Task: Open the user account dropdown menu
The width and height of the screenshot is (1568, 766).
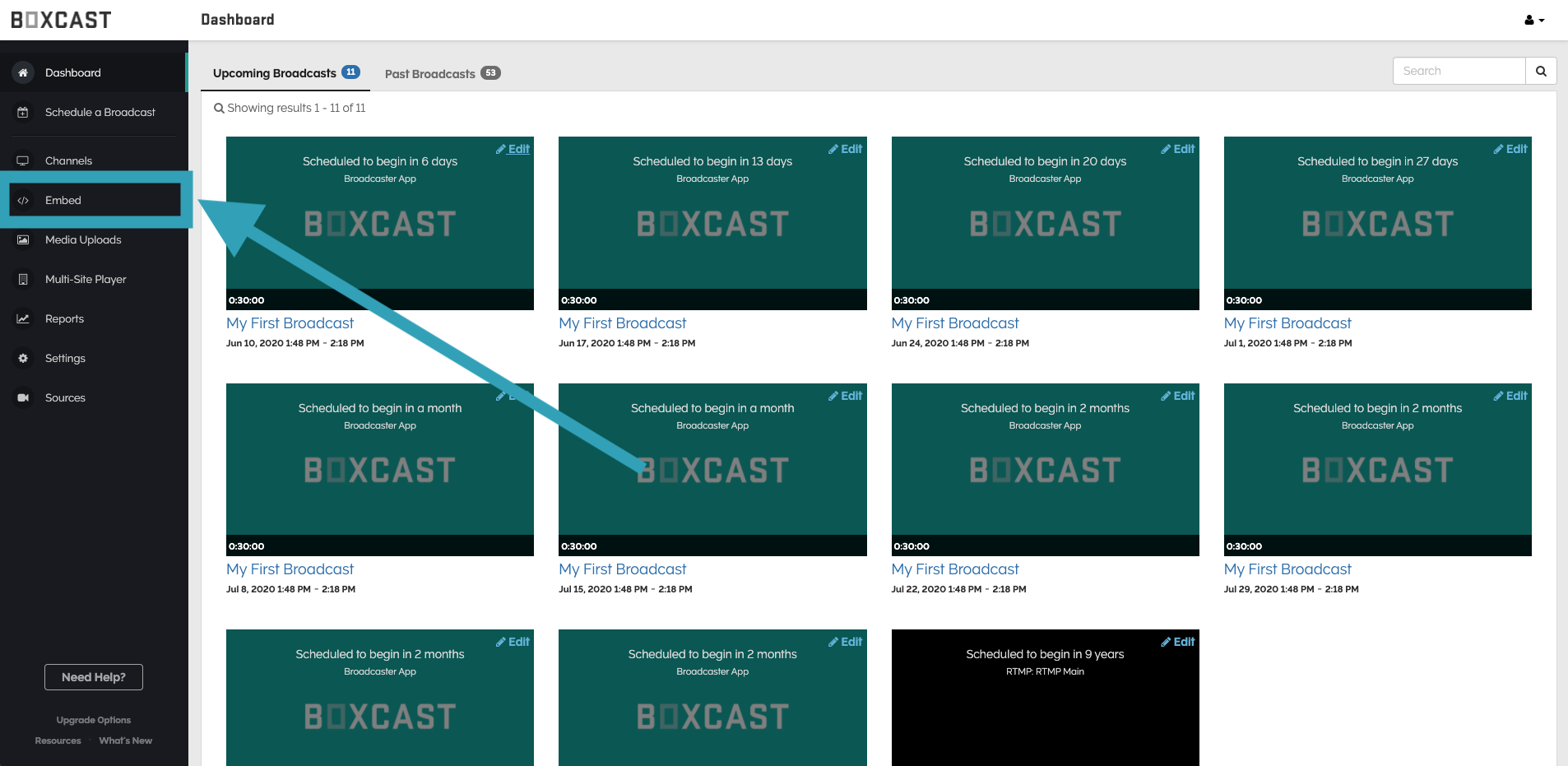Action: pyautogui.click(x=1534, y=21)
